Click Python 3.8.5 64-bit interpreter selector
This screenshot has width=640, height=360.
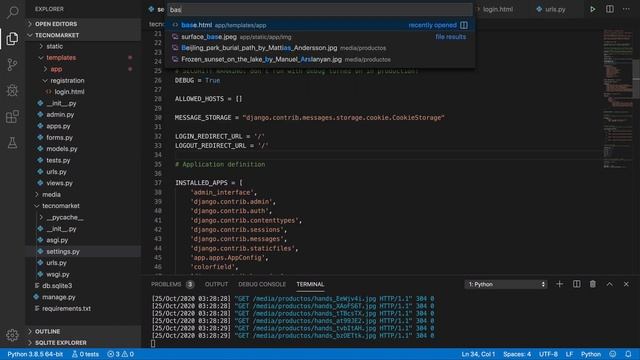[35, 354]
